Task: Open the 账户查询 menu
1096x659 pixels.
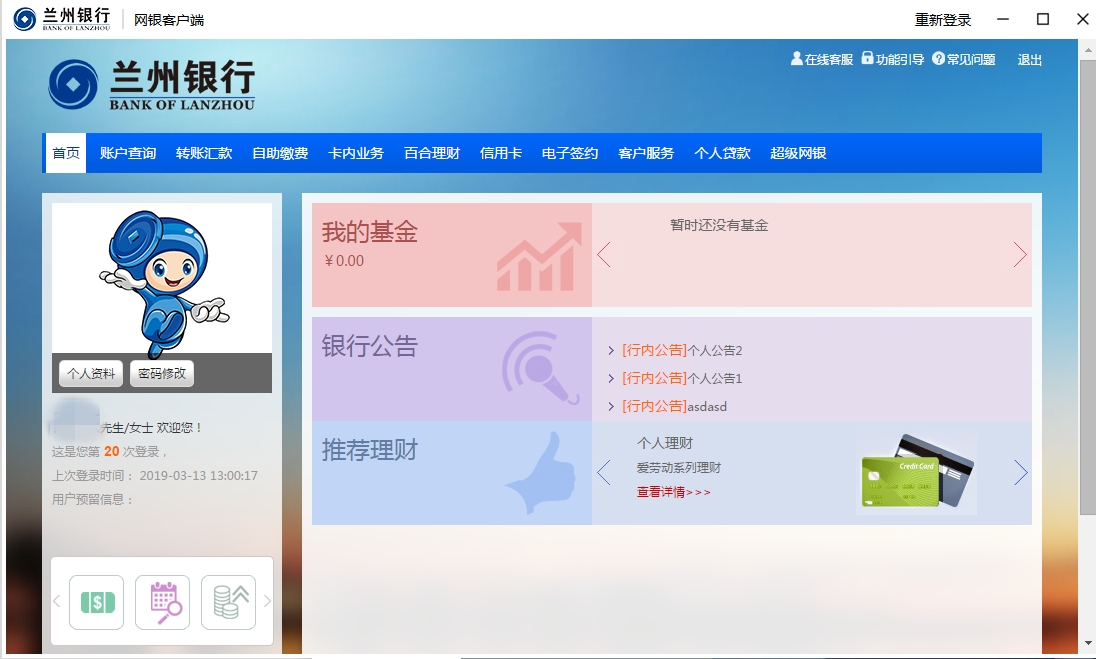Action: click(128, 153)
